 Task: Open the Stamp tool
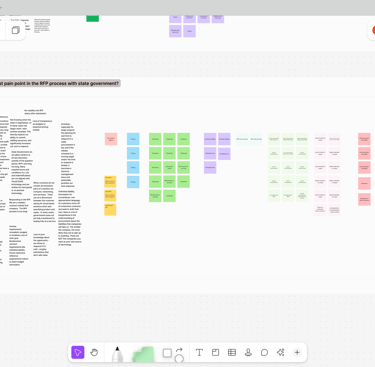tap(248, 352)
